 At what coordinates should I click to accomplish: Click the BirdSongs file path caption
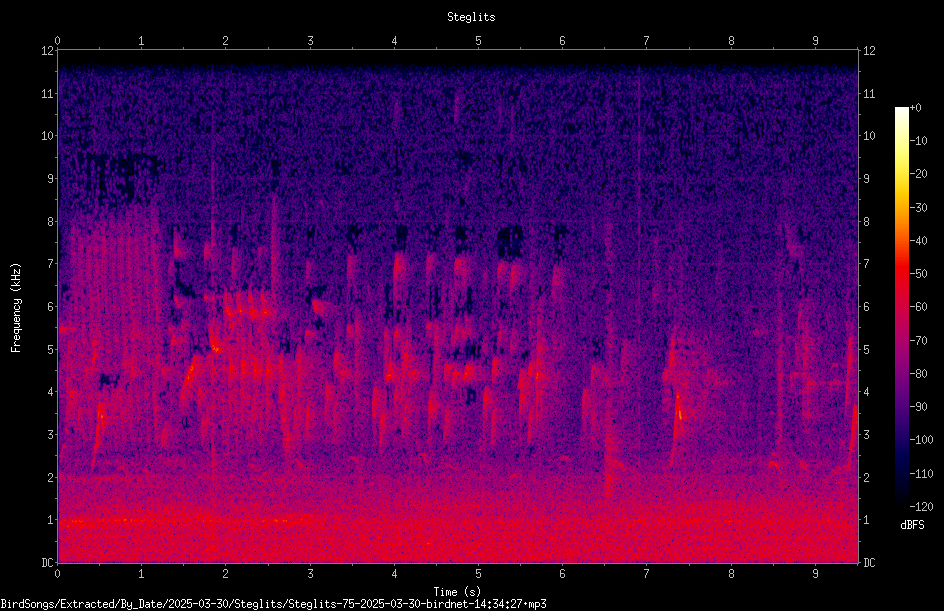[x=273, y=604]
